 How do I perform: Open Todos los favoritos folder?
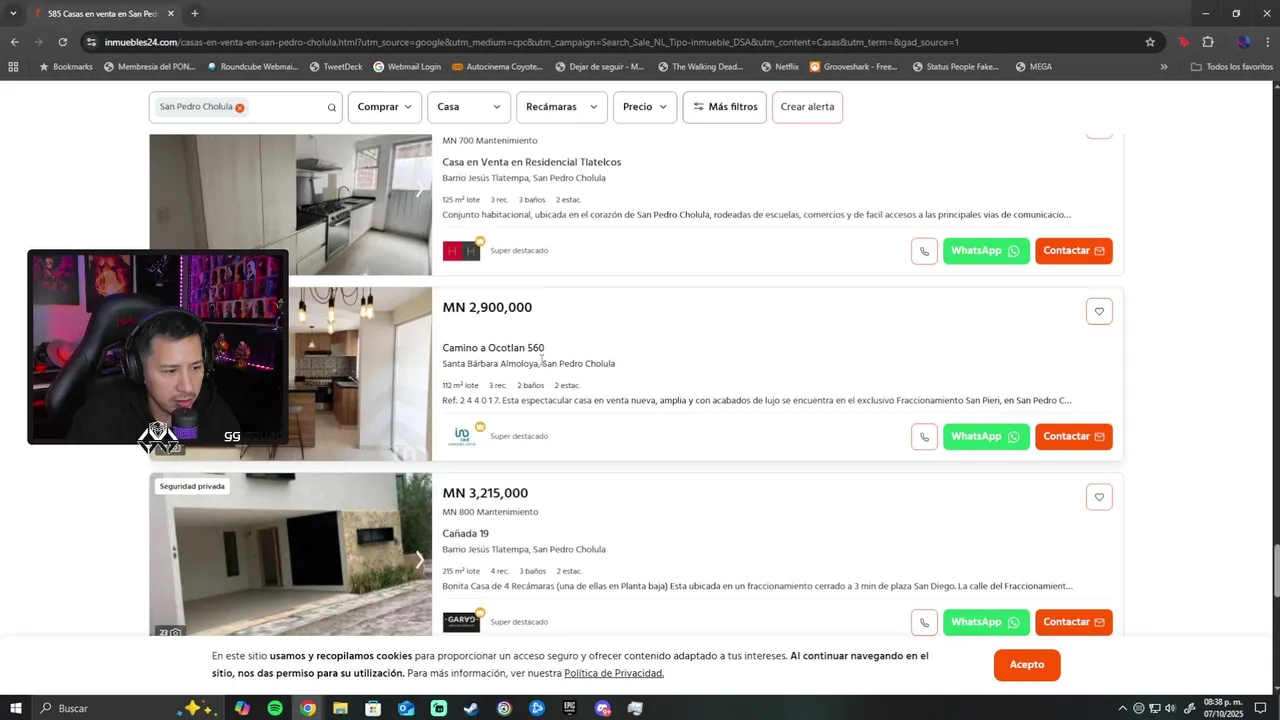click(1232, 67)
